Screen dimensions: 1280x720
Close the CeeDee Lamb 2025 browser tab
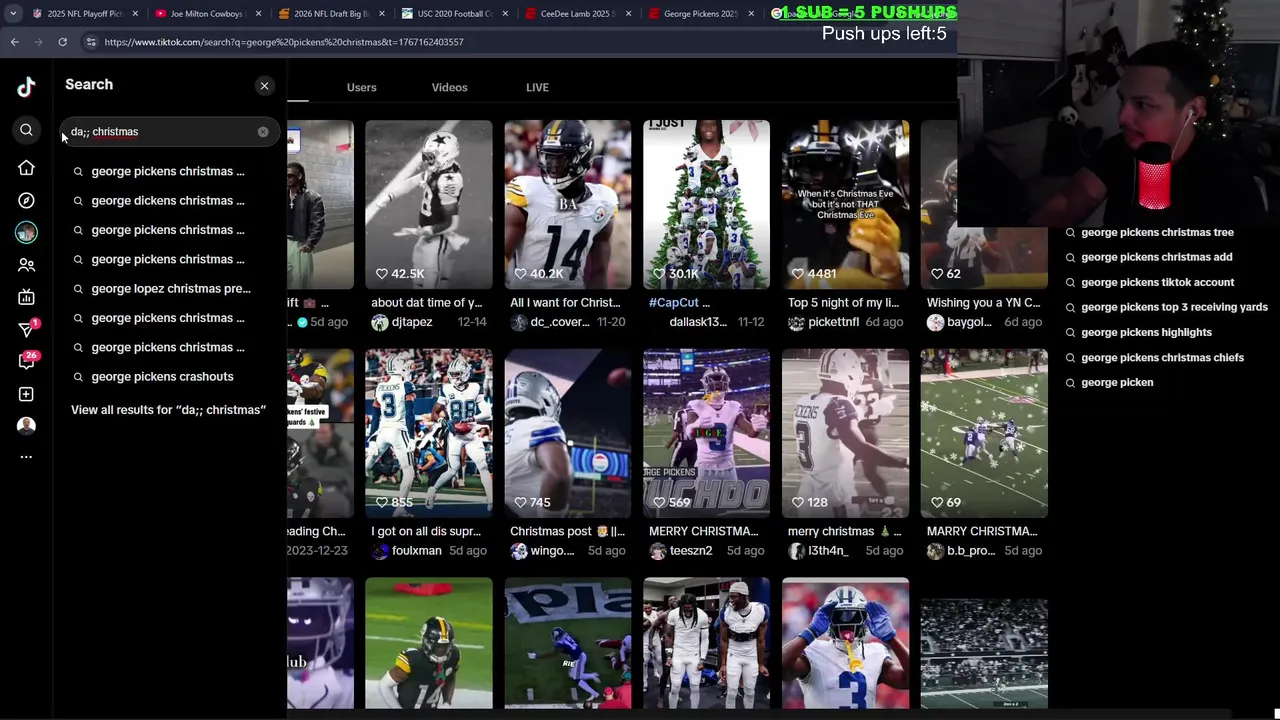coord(628,14)
